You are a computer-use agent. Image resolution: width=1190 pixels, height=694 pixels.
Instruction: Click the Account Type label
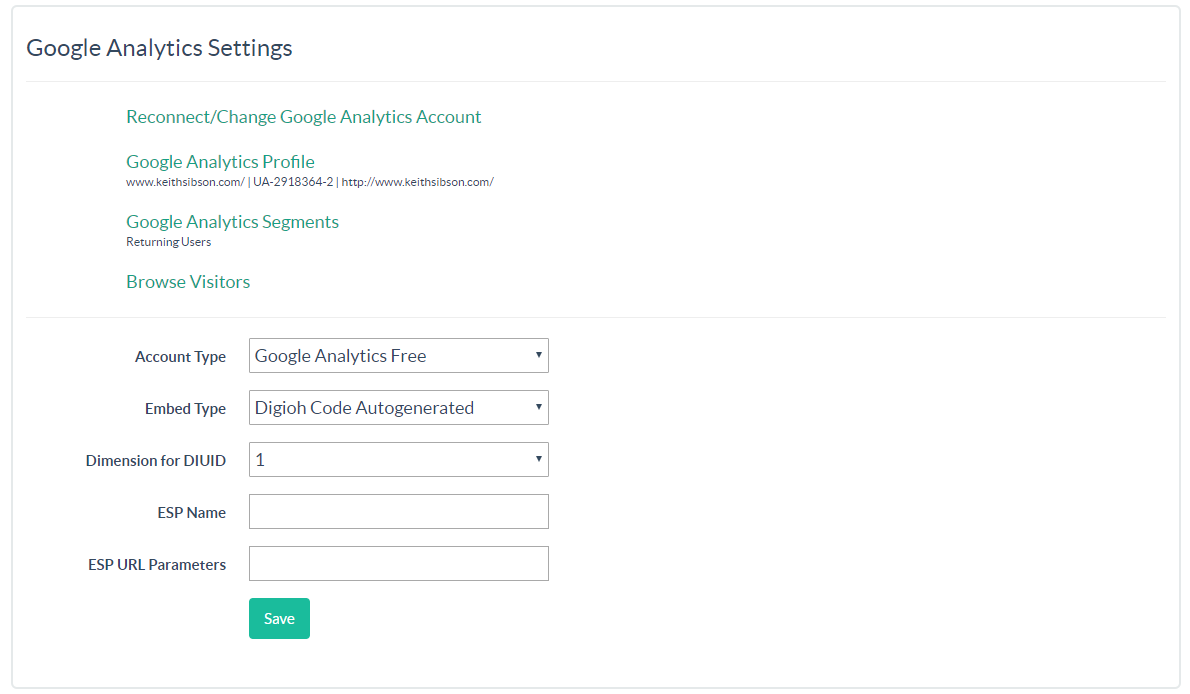[181, 357]
